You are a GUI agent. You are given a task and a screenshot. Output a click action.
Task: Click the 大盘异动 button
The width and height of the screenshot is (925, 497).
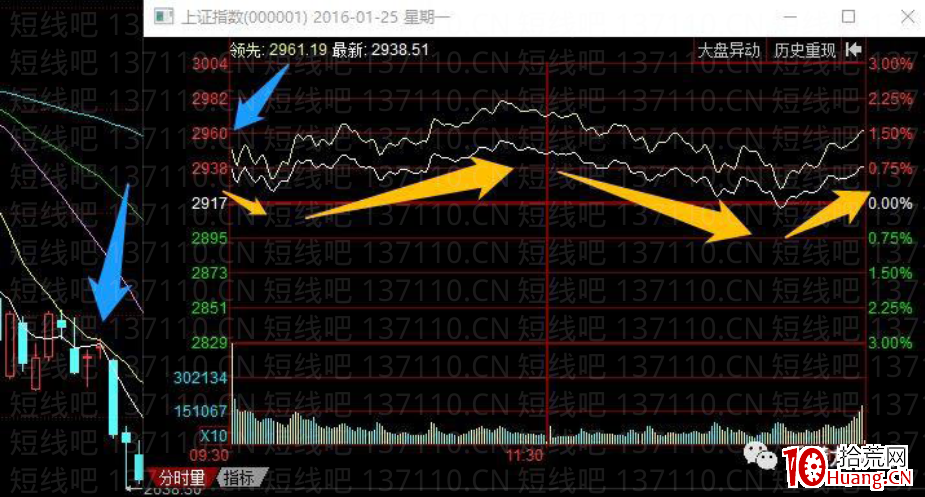click(729, 50)
